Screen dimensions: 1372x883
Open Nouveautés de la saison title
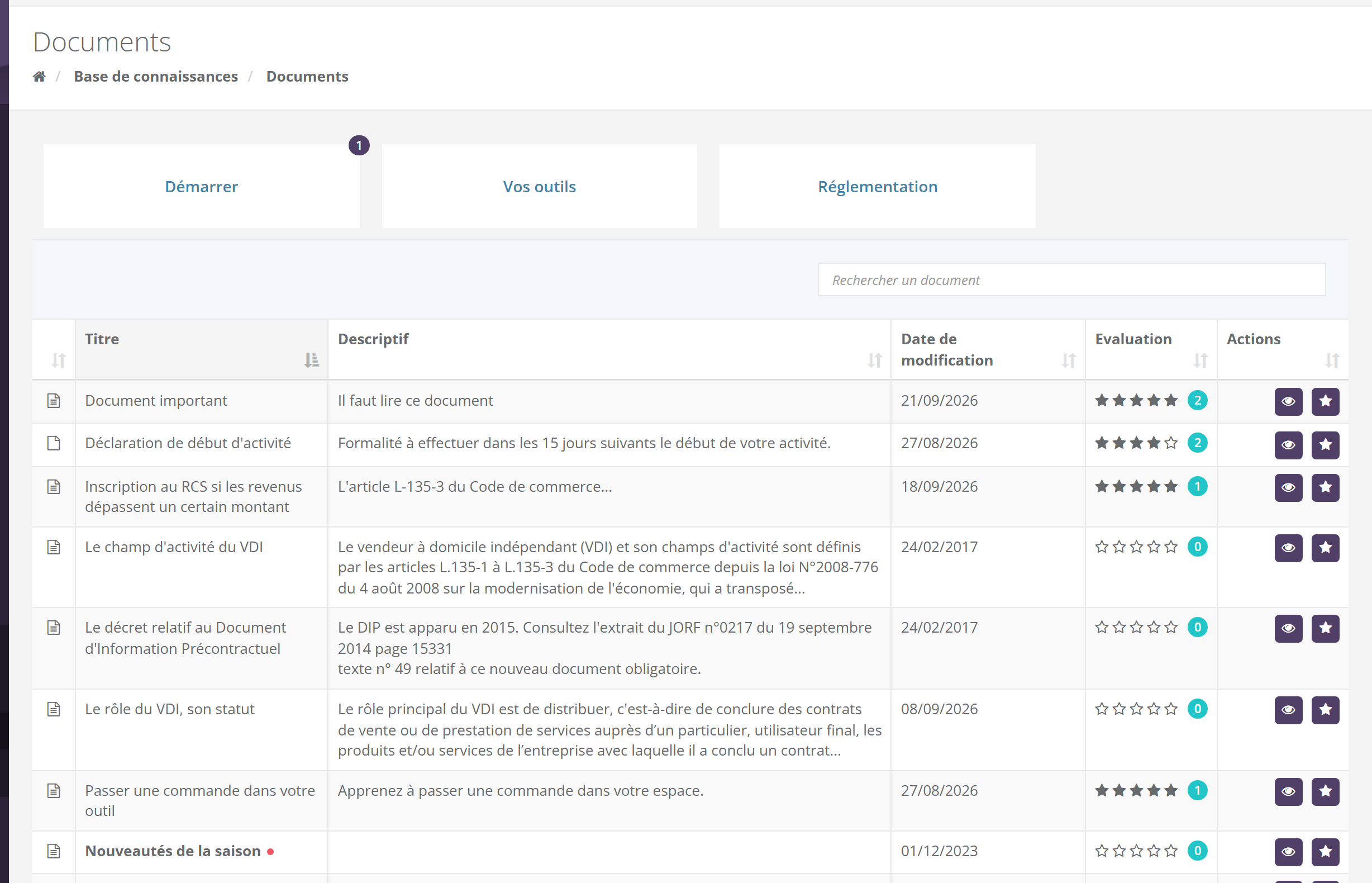pyautogui.click(x=173, y=851)
